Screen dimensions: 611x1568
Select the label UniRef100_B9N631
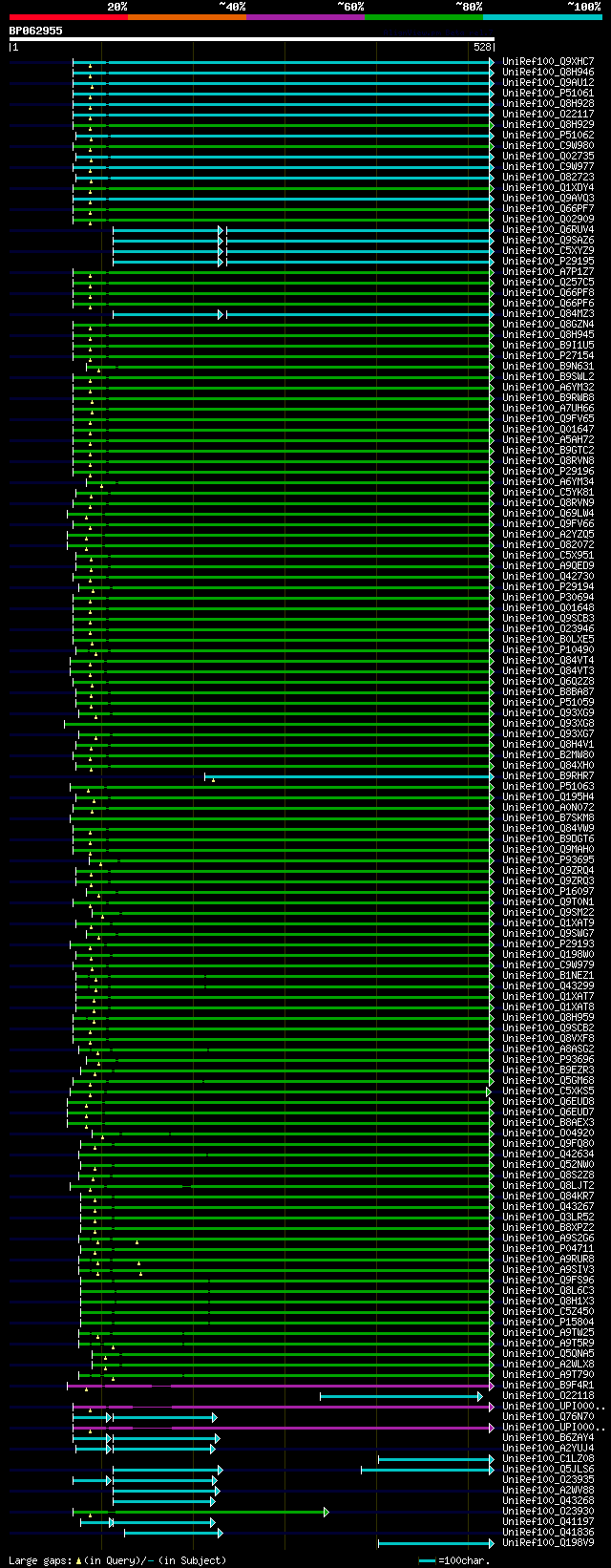pos(548,366)
